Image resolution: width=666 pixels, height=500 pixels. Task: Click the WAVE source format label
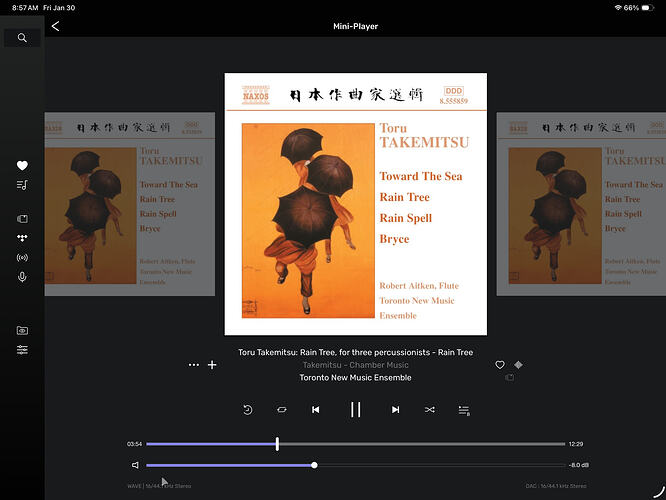coord(159,486)
